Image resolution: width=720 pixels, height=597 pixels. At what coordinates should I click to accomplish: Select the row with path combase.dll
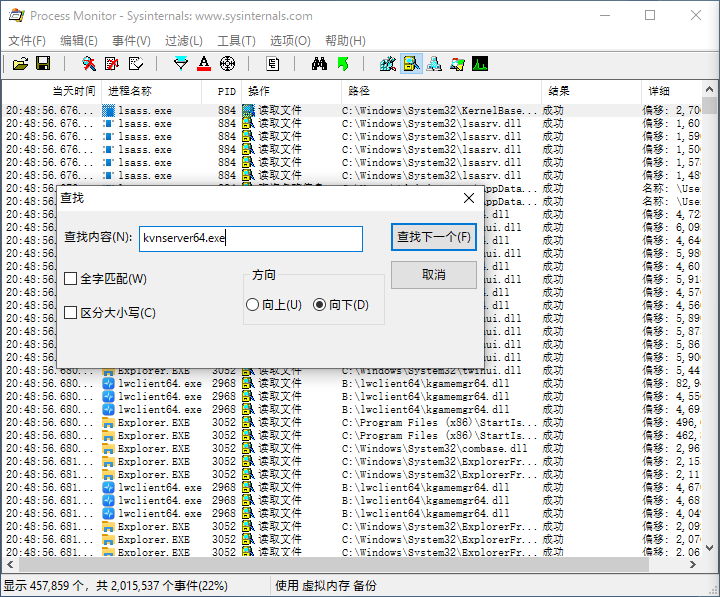[x=352, y=448]
